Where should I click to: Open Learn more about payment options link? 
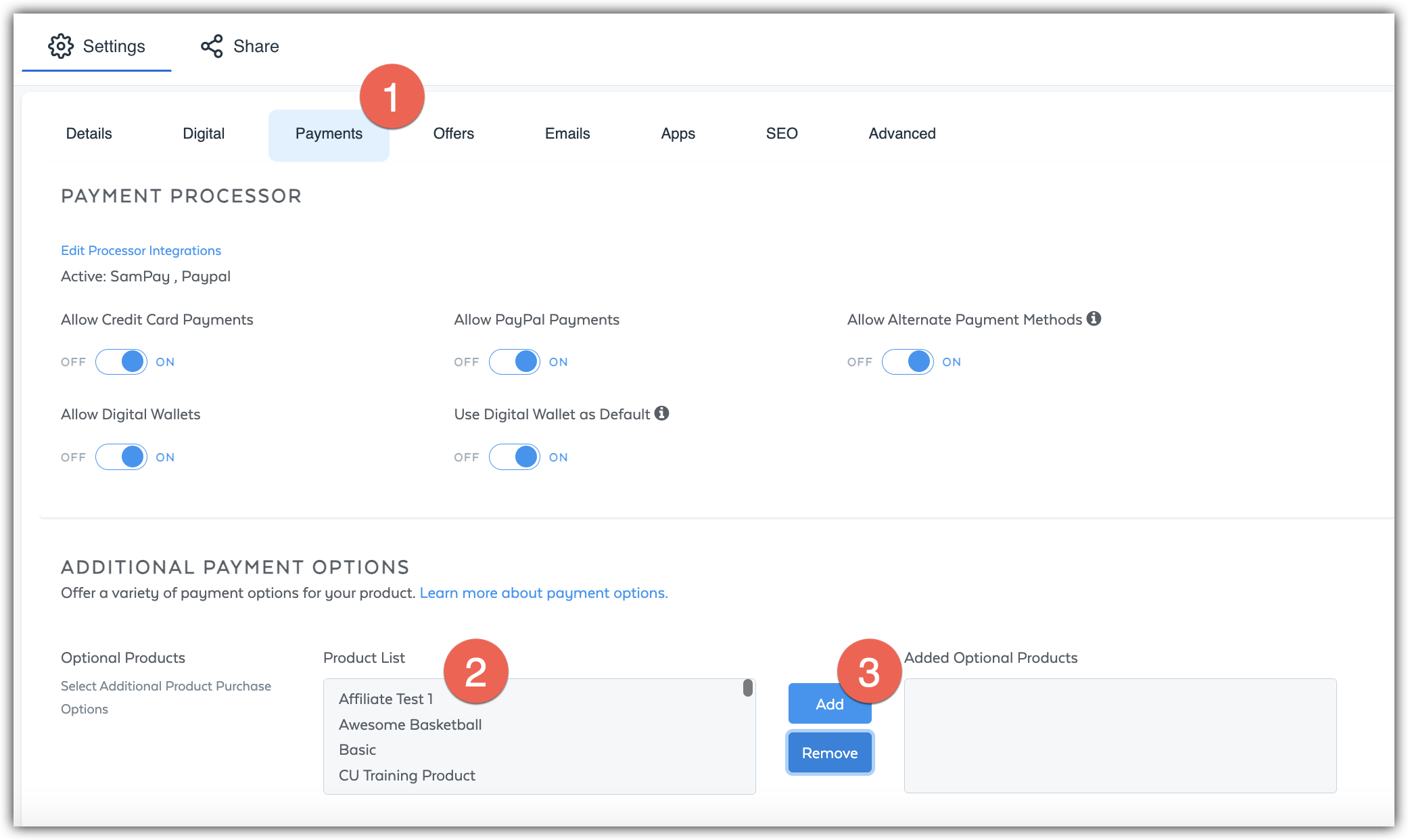point(543,593)
